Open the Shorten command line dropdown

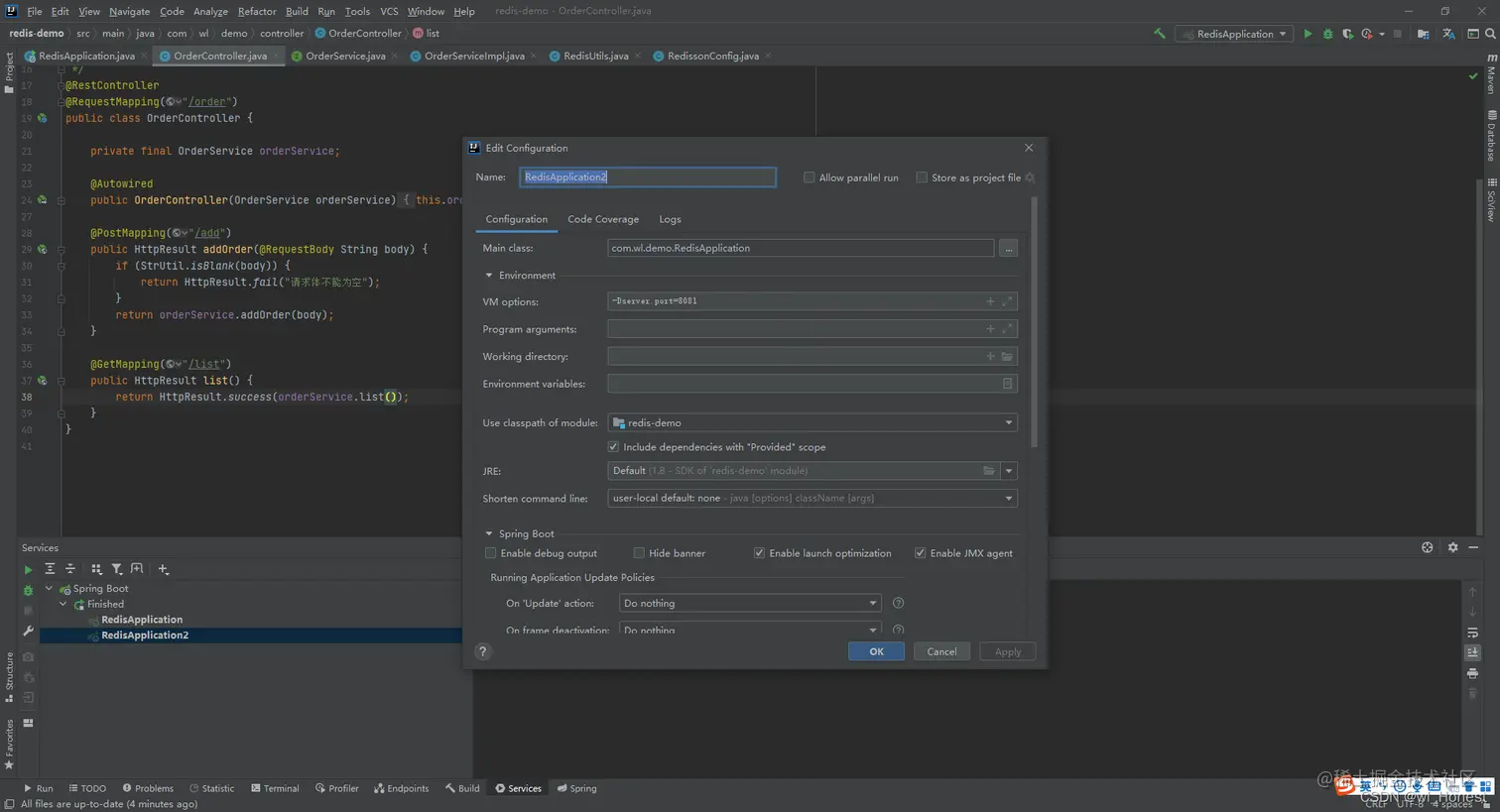812,499
